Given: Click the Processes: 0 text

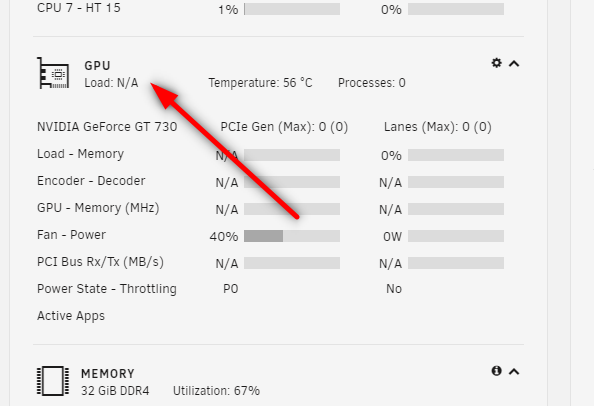Looking at the screenshot, I should [372, 83].
